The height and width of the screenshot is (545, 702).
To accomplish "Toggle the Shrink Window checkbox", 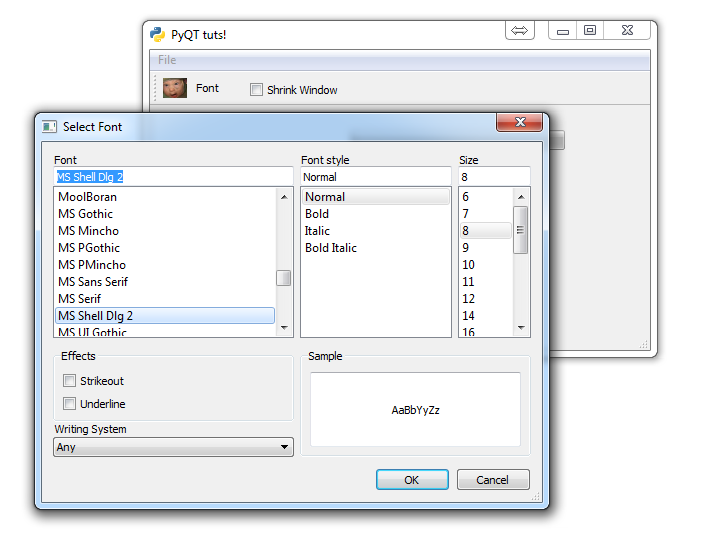I will pyautogui.click(x=257, y=90).
